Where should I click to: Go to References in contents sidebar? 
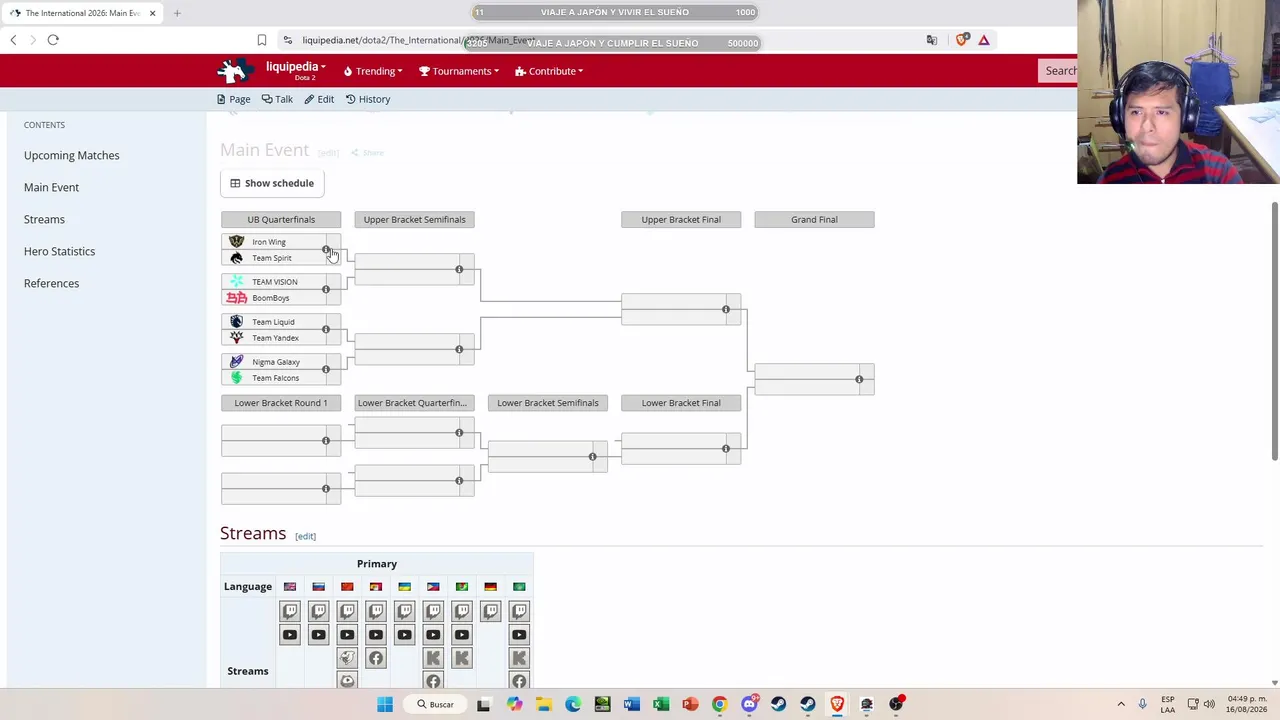click(51, 283)
